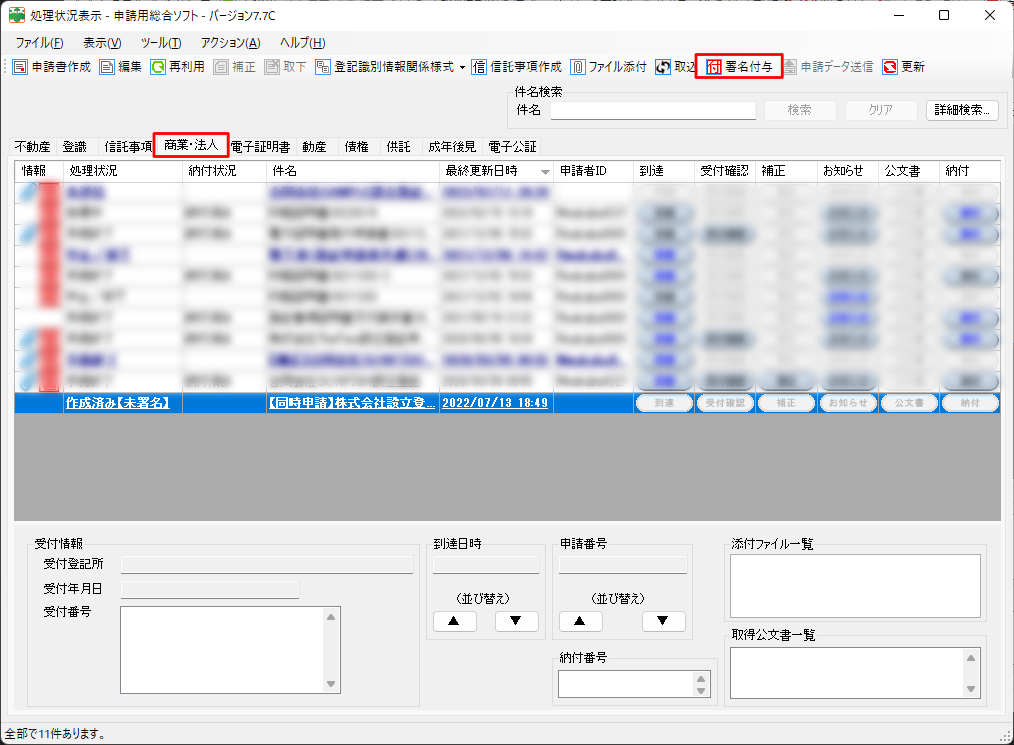Click the 納付番号 stepper up arrow
1014x745 pixels.
(x=700, y=678)
